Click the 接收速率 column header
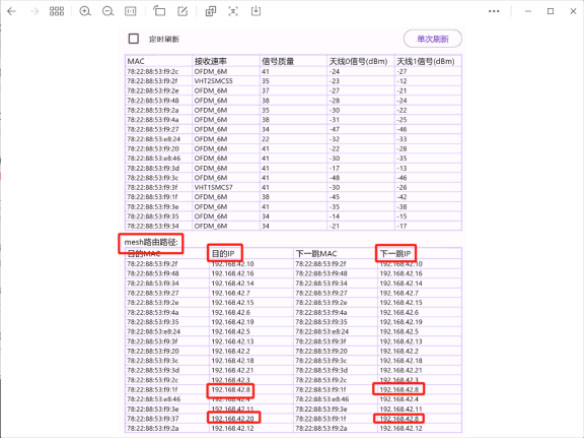Viewport: 585px width, 438px height. pos(210,61)
